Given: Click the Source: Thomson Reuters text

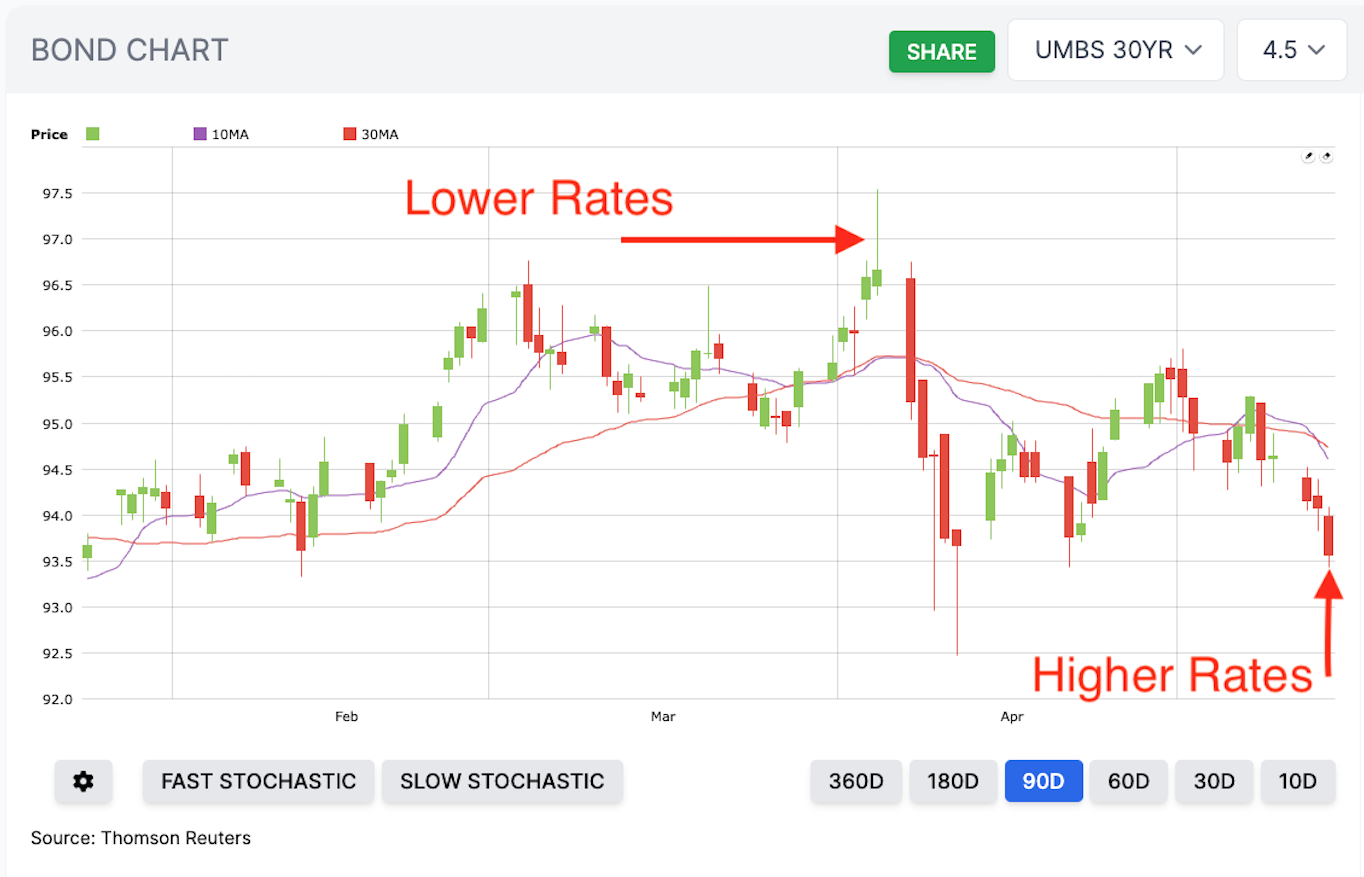Looking at the screenshot, I should 141,838.
